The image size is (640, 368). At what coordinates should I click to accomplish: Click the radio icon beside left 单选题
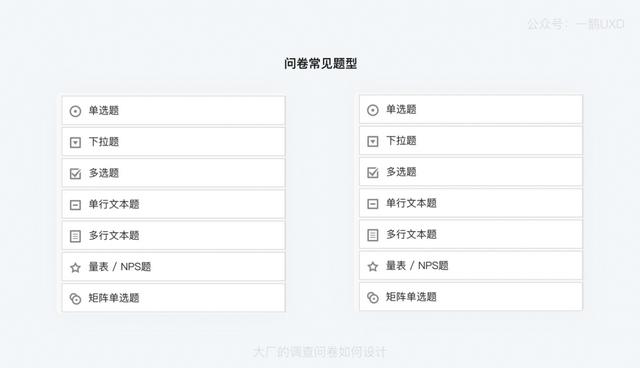click(75, 111)
